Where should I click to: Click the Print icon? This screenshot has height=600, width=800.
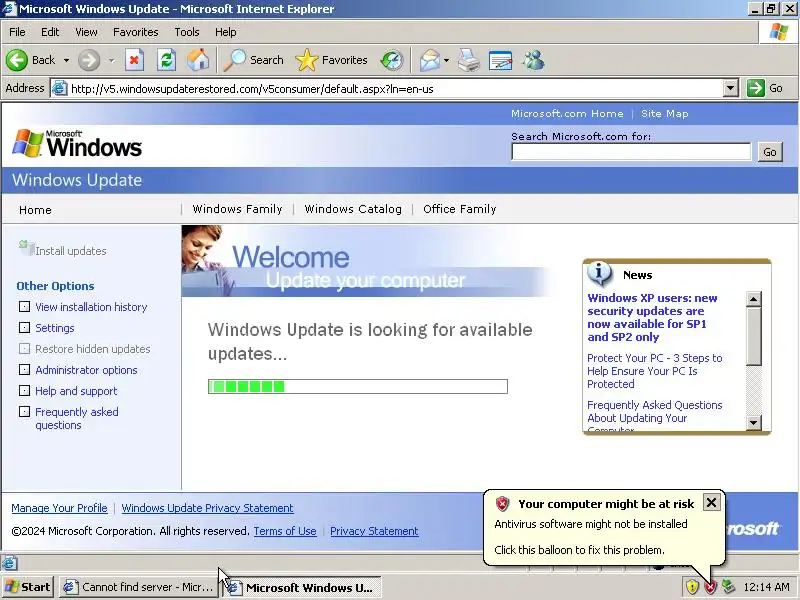(x=468, y=60)
